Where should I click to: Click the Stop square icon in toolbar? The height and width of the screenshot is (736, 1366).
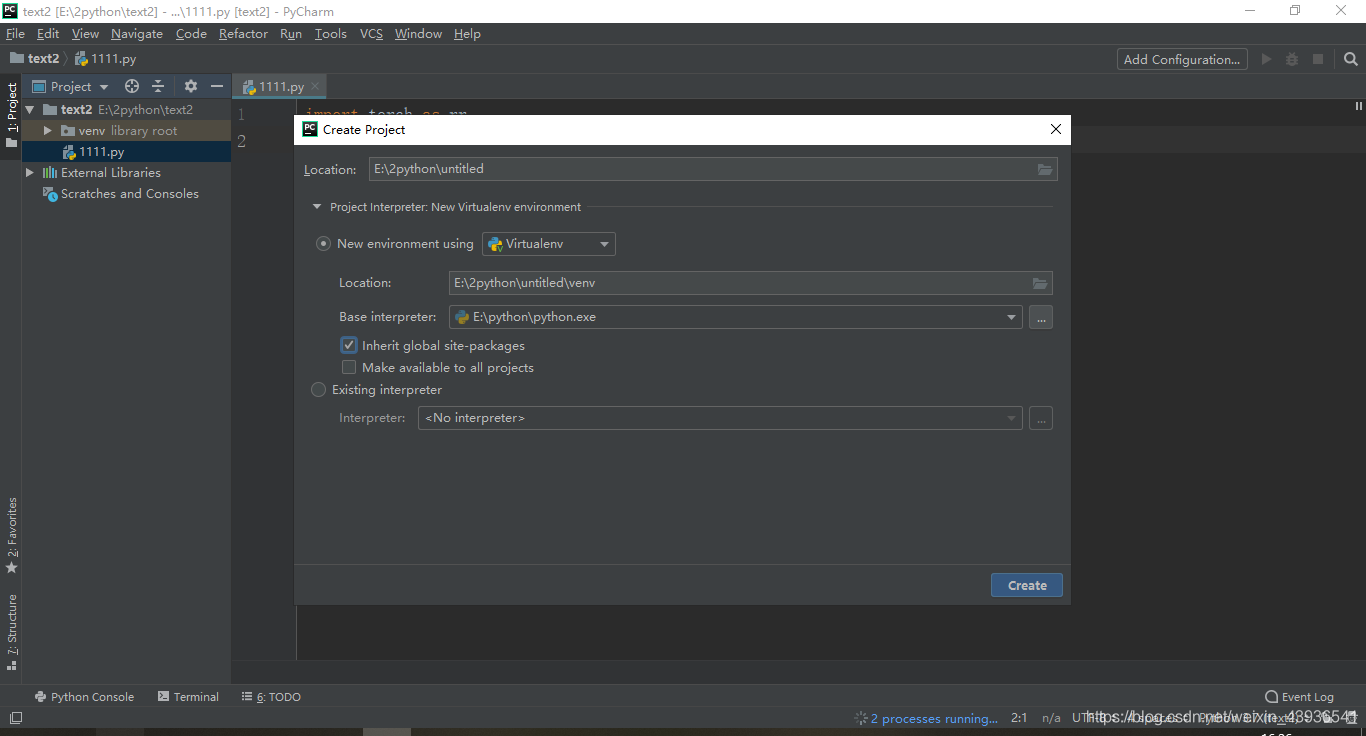click(1318, 60)
